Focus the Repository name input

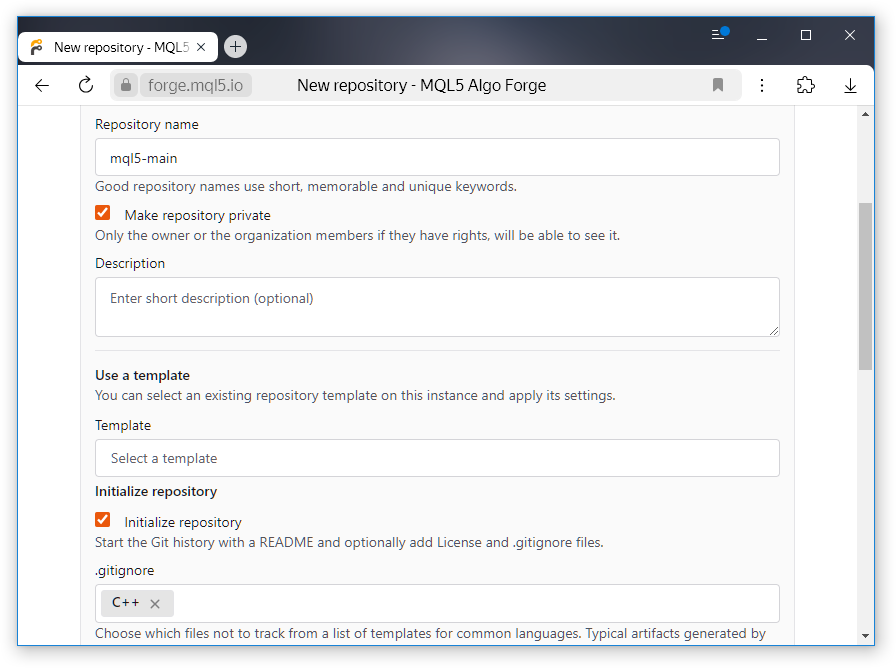437,157
